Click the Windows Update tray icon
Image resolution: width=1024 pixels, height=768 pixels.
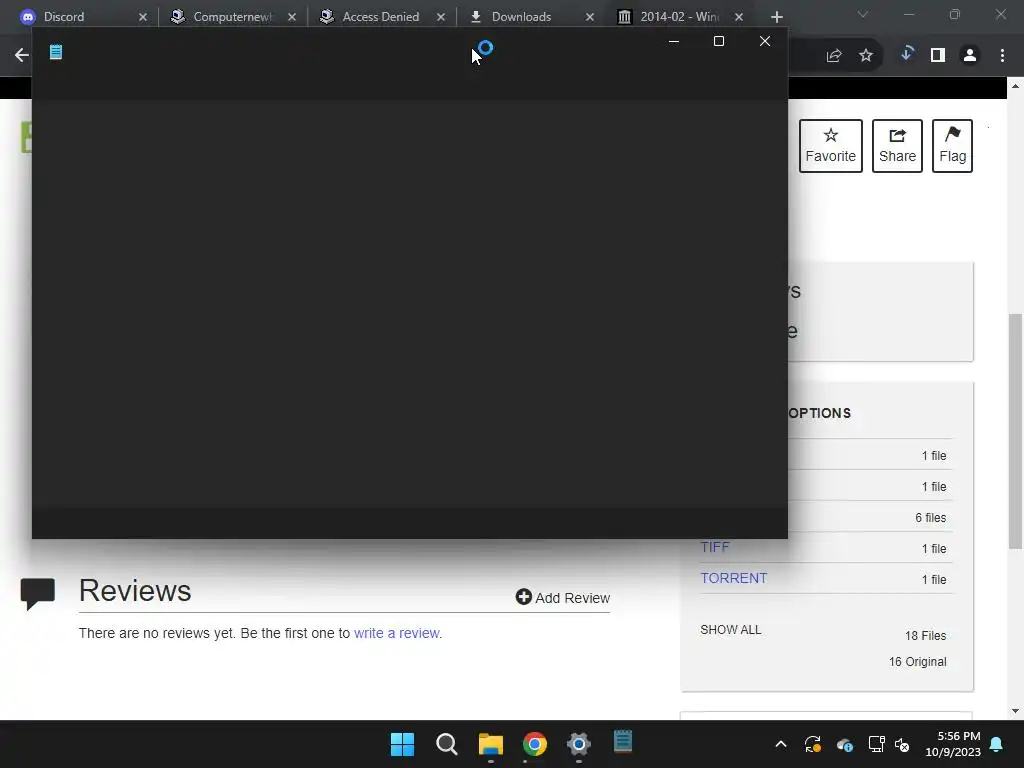coord(812,744)
